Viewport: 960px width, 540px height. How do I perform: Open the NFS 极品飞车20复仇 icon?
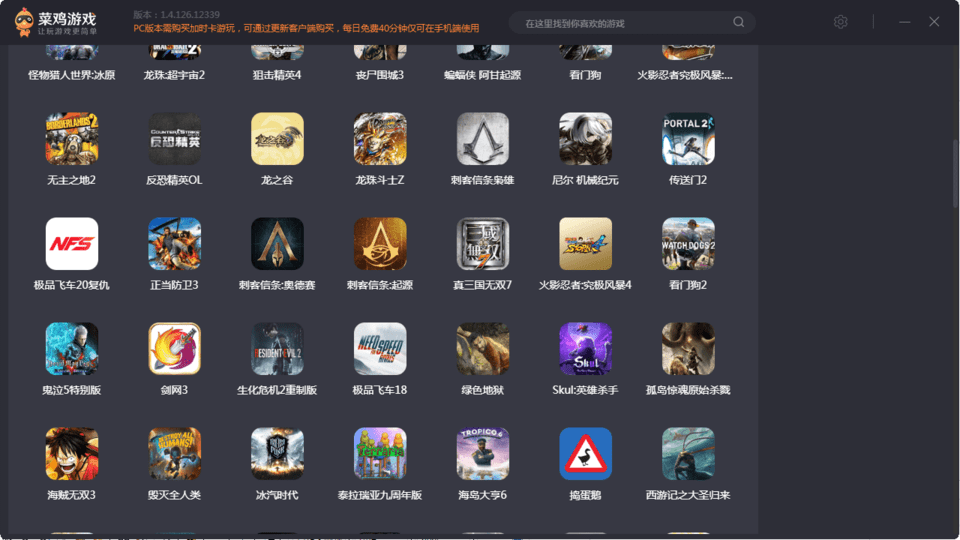click(x=72, y=244)
